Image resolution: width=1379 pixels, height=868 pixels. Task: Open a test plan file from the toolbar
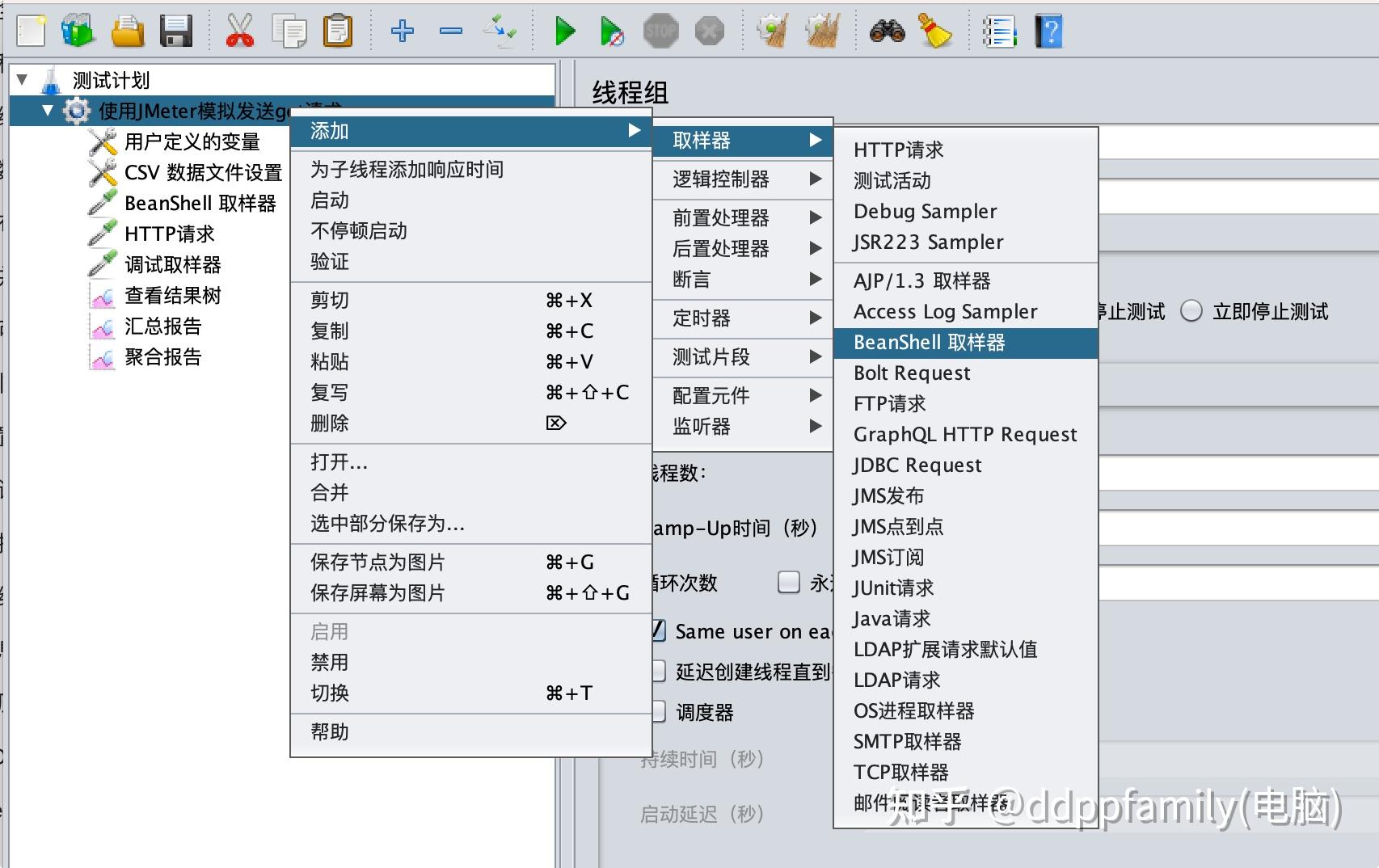(x=128, y=31)
